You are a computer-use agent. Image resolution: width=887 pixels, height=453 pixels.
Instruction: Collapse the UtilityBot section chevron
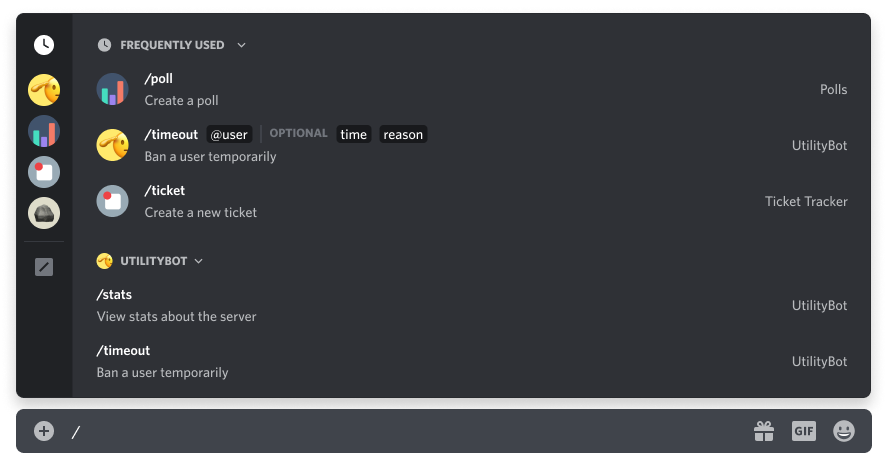point(199,261)
